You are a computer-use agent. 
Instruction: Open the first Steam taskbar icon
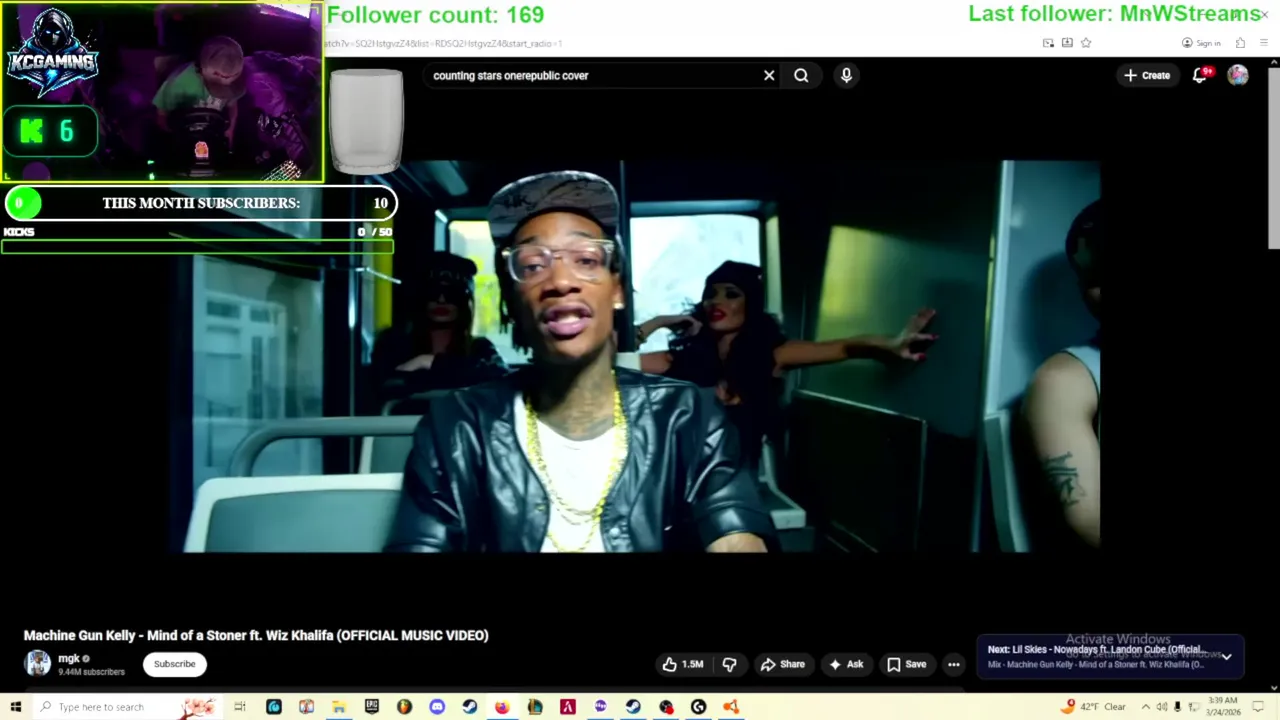[x=469, y=707]
